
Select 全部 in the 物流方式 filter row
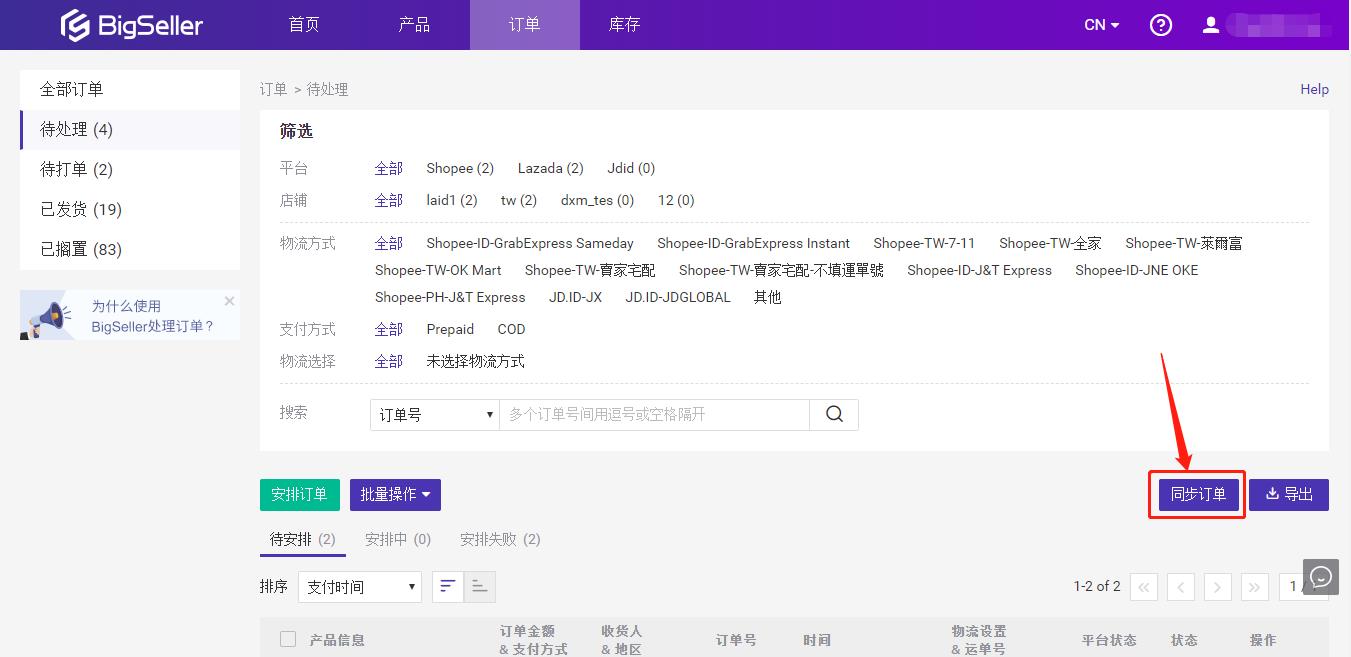point(389,244)
